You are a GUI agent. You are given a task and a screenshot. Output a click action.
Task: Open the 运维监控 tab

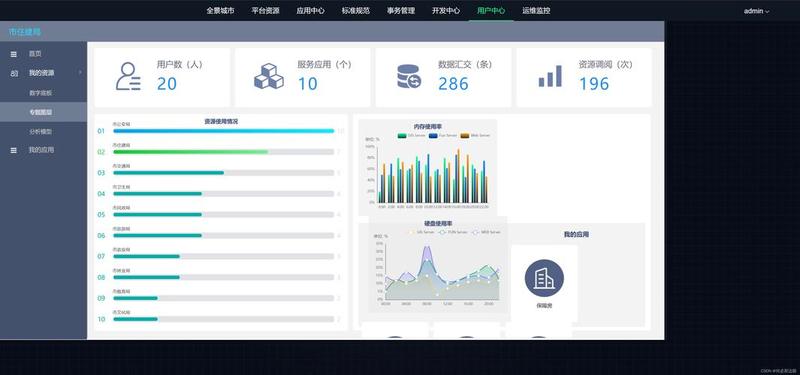(x=536, y=10)
